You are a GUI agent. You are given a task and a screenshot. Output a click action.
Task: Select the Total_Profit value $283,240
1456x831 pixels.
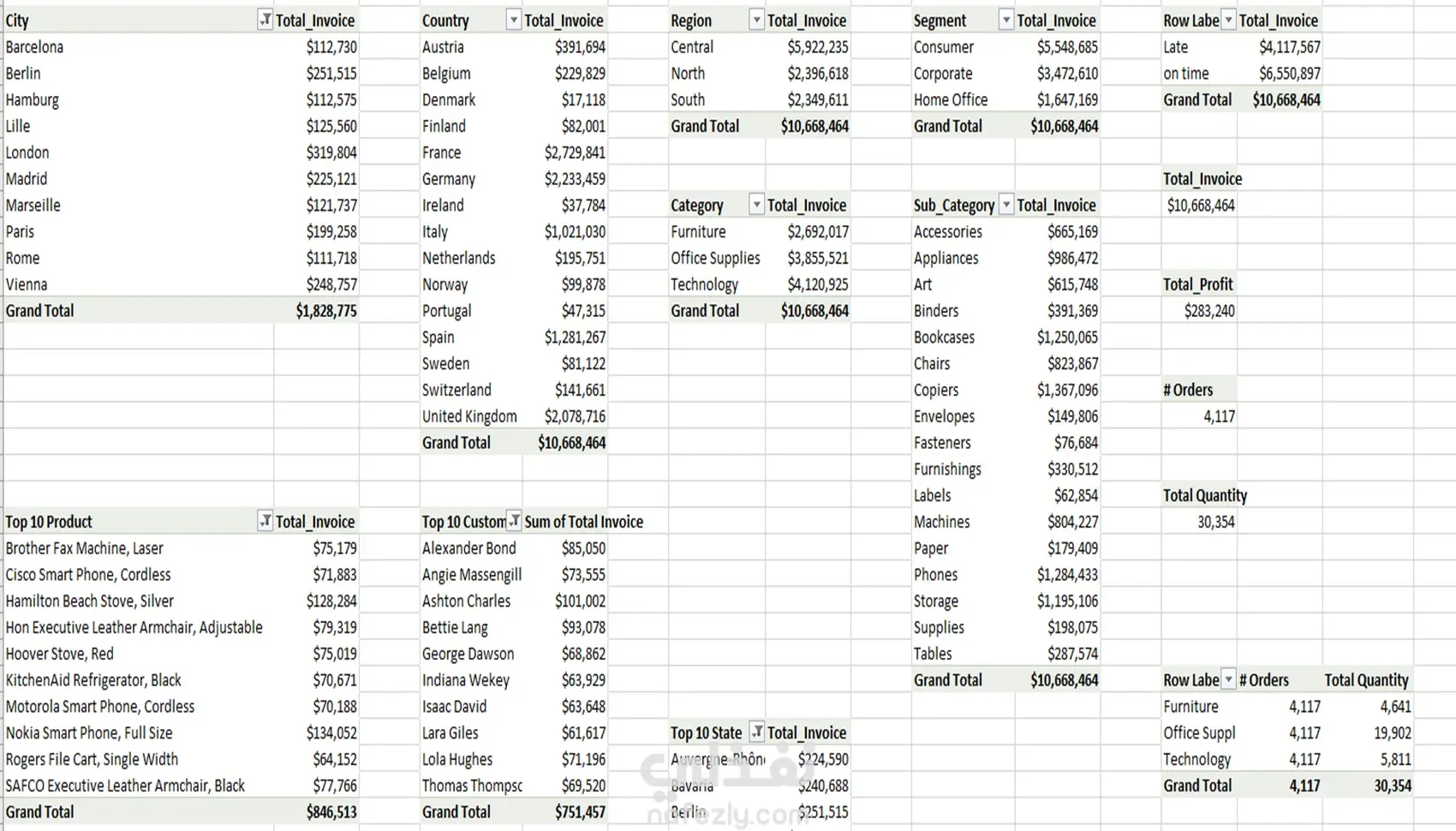(1209, 311)
